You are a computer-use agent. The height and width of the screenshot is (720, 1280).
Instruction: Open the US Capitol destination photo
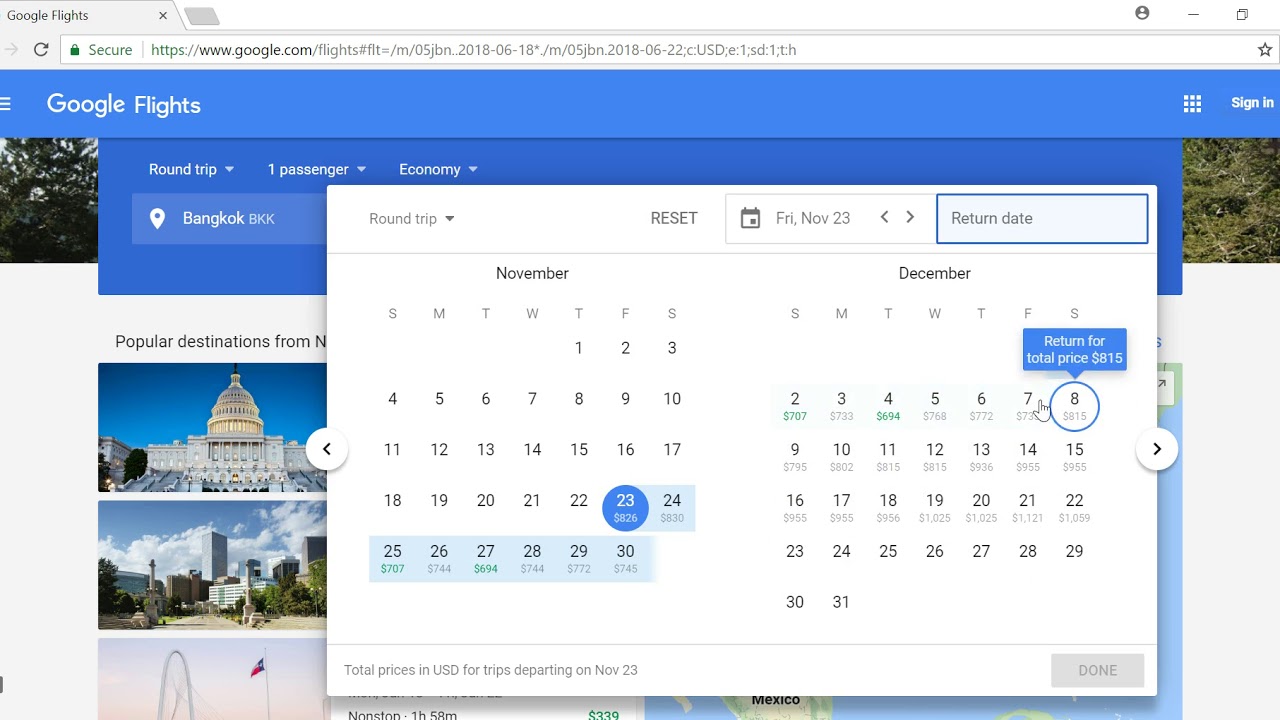coord(212,427)
